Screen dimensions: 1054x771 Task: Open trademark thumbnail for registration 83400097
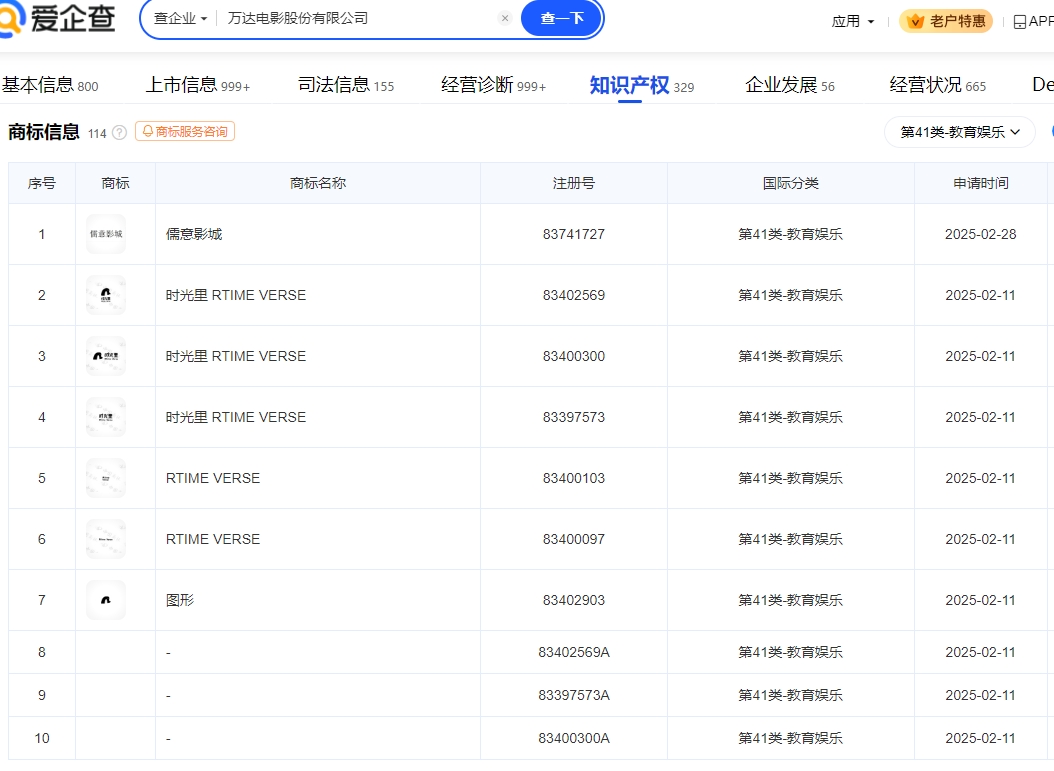pos(106,539)
